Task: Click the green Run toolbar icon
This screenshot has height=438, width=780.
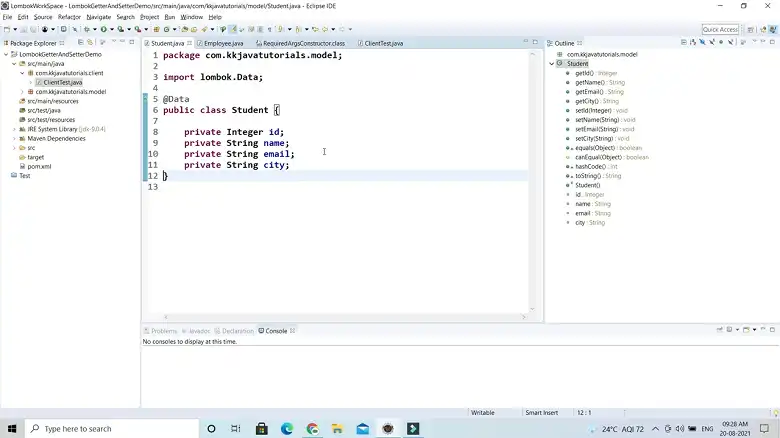Action: pyautogui.click(x=104, y=29)
